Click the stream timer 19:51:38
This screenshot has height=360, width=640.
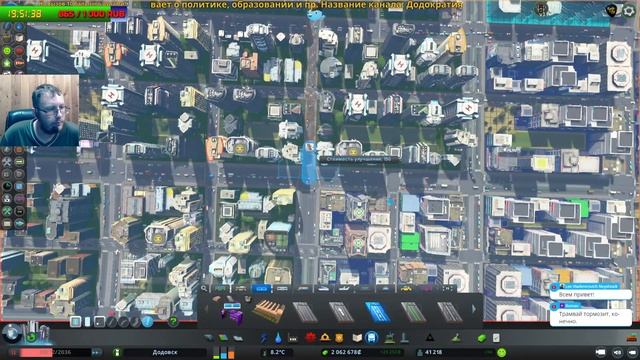click(25, 14)
